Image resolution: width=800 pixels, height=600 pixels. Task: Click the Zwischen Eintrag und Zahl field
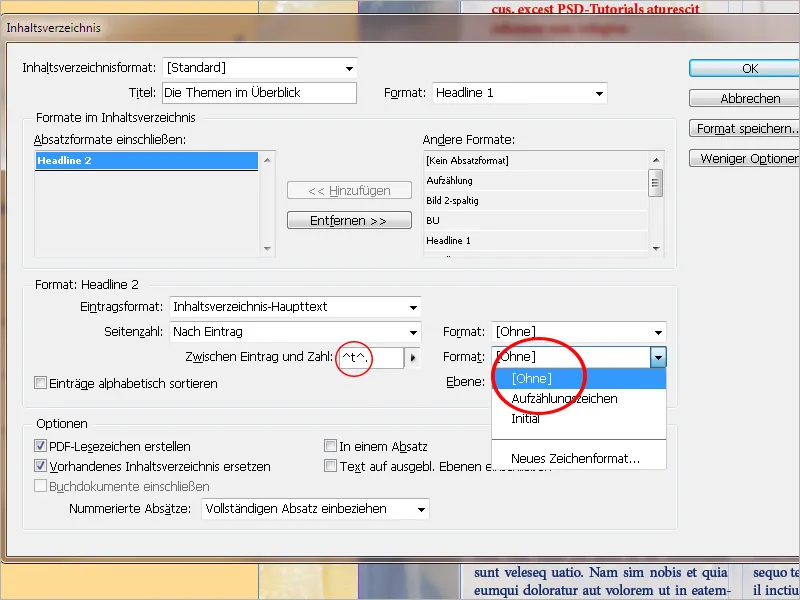tap(370, 358)
